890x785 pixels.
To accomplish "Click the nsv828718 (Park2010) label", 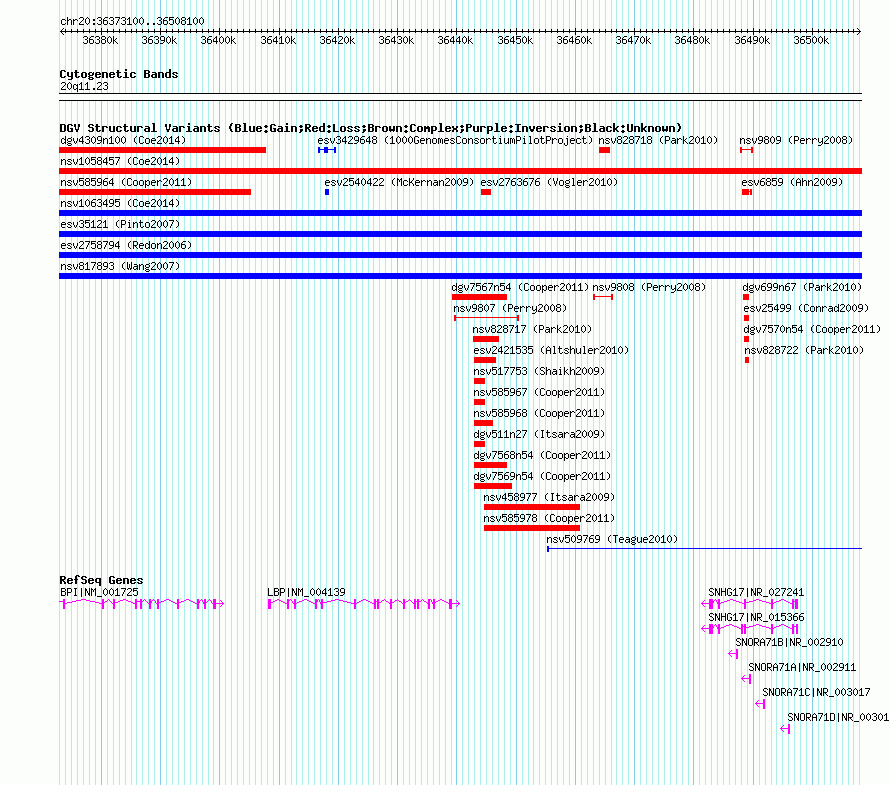I will pos(658,140).
